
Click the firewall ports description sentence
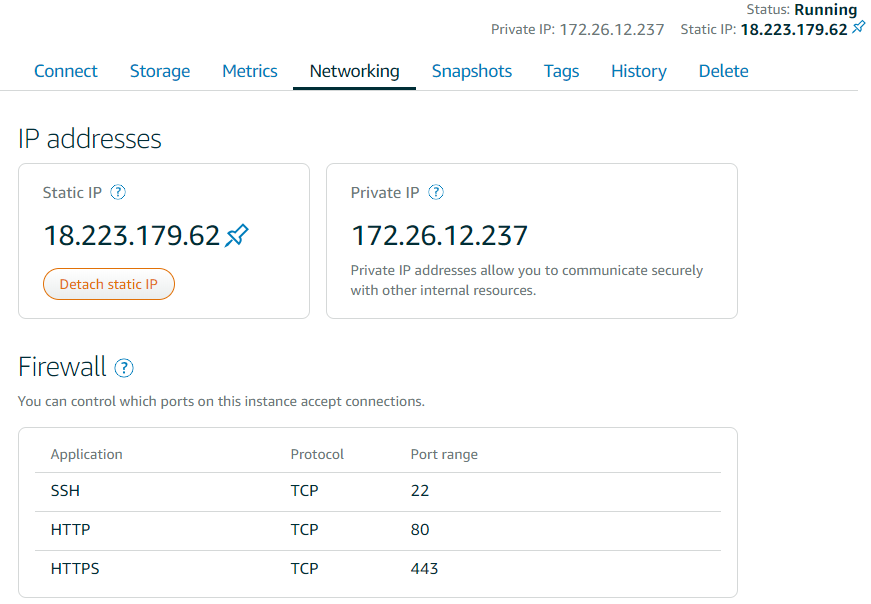(x=221, y=401)
